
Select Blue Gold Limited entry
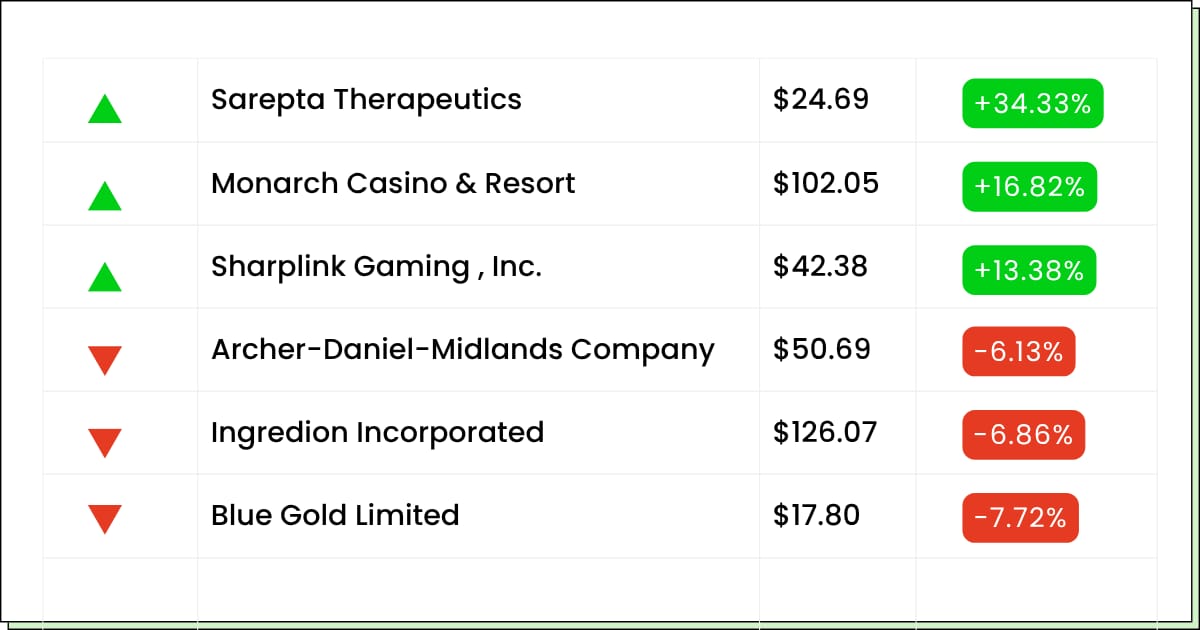point(335,515)
